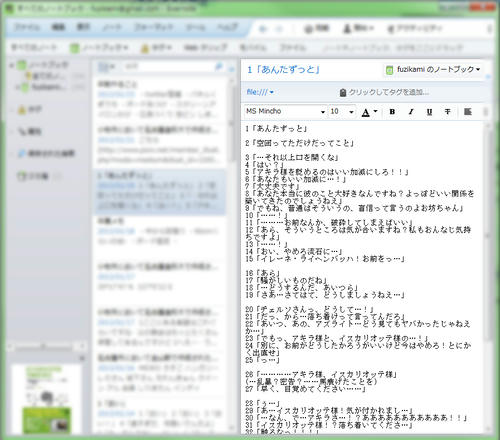Apply italic formatting in the note editor
This screenshot has width=500, height=440.
411,112
